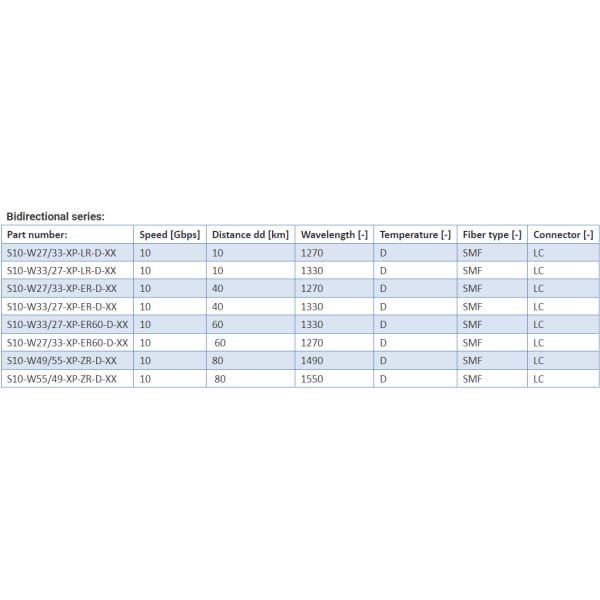The image size is (600, 600).
Task: Click SMF in the S10-W49/55-XP-ZR-D-XX row
Action: tap(472, 360)
